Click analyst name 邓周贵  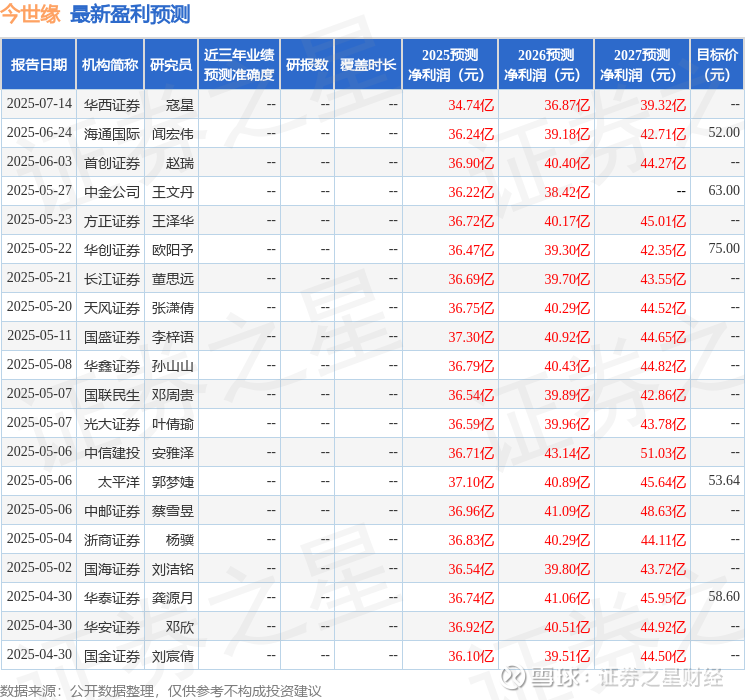coord(173,395)
